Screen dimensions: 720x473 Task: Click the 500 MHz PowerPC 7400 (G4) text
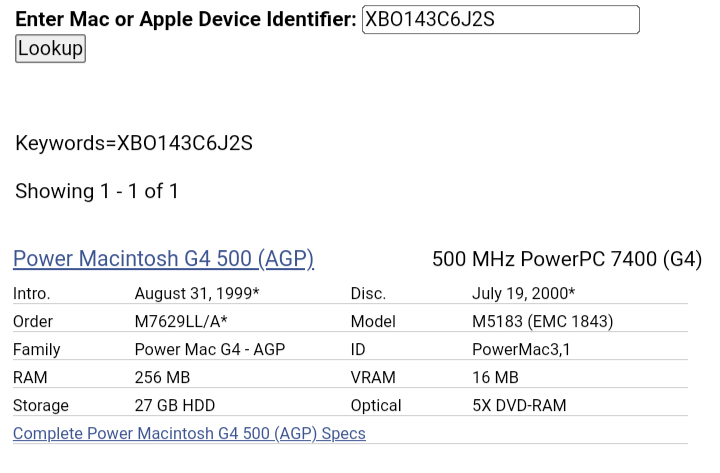tap(567, 259)
